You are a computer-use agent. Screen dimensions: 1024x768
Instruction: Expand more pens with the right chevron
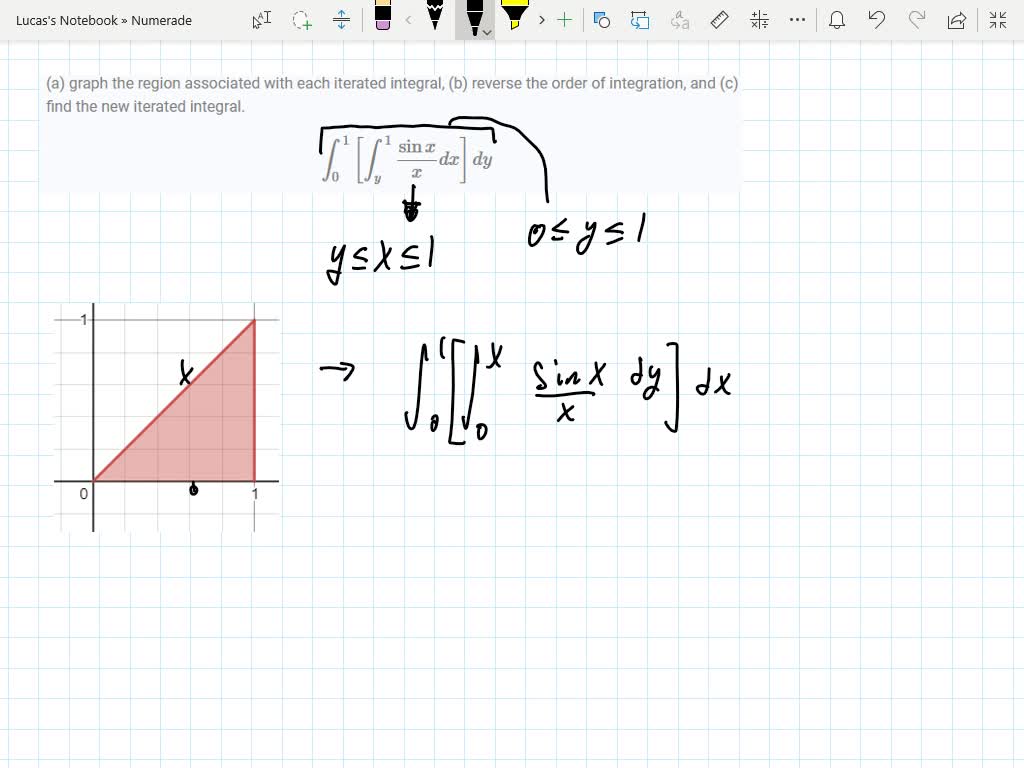(x=541, y=20)
